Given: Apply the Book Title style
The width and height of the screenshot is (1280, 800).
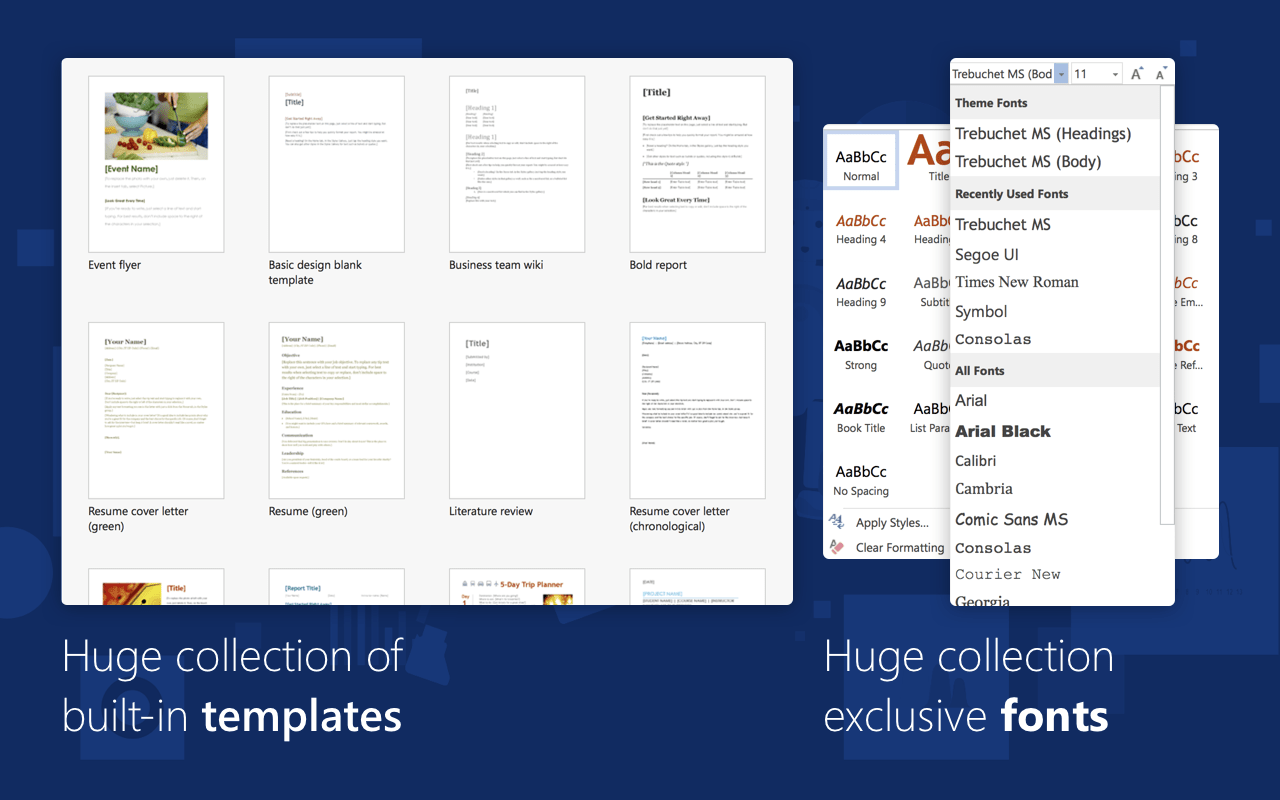Looking at the screenshot, I should coord(861,418).
